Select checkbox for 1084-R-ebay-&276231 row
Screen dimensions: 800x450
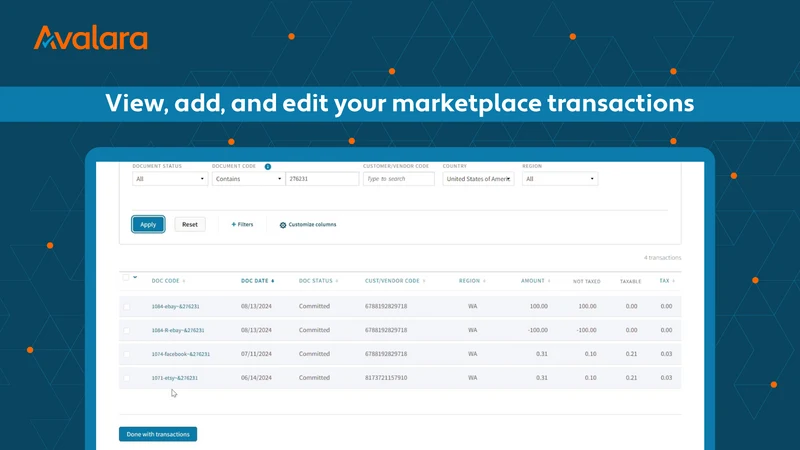point(127,331)
